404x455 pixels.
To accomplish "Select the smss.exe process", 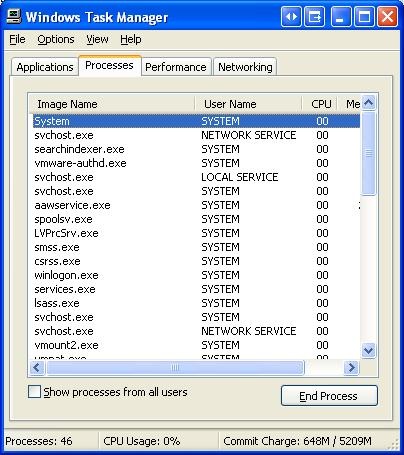I will (x=196, y=247).
